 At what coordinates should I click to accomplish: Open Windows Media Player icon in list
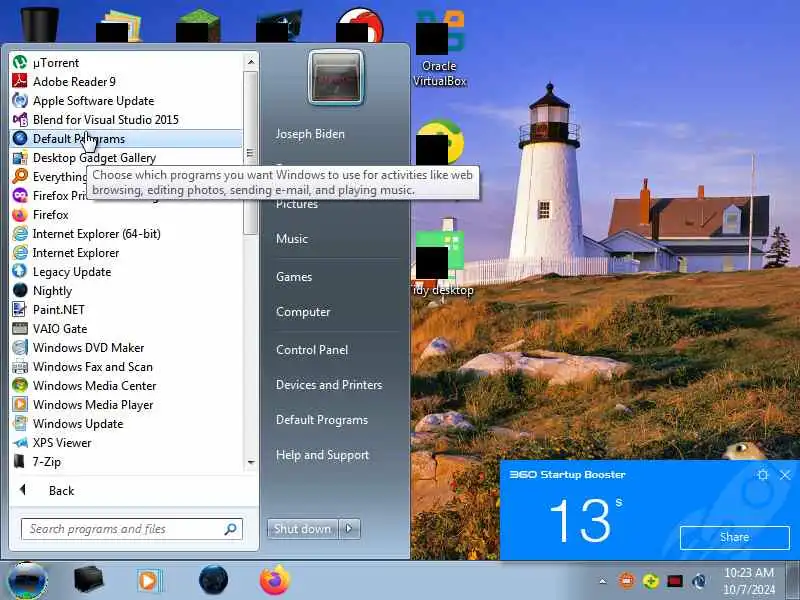tap(20, 405)
